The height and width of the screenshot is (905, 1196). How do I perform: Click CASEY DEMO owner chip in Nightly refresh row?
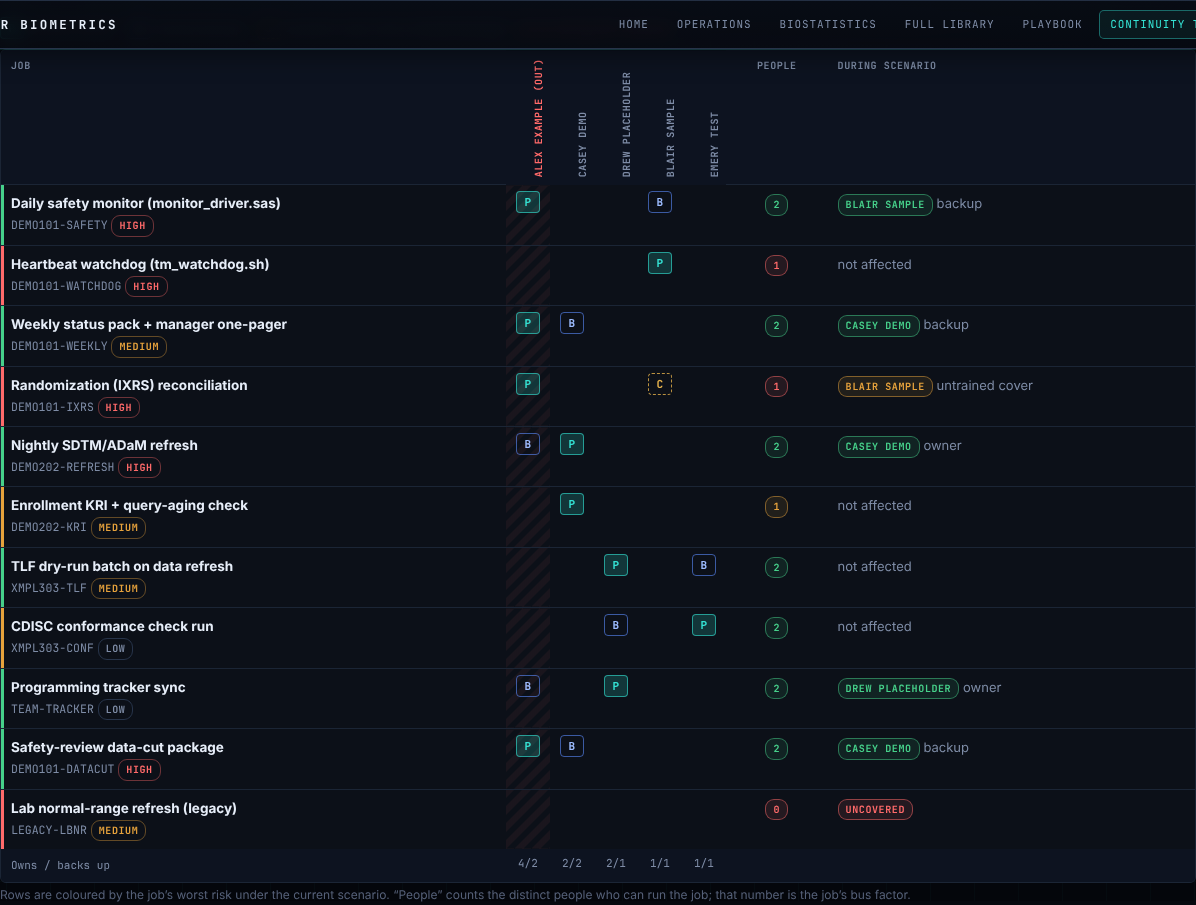click(879, 446)
